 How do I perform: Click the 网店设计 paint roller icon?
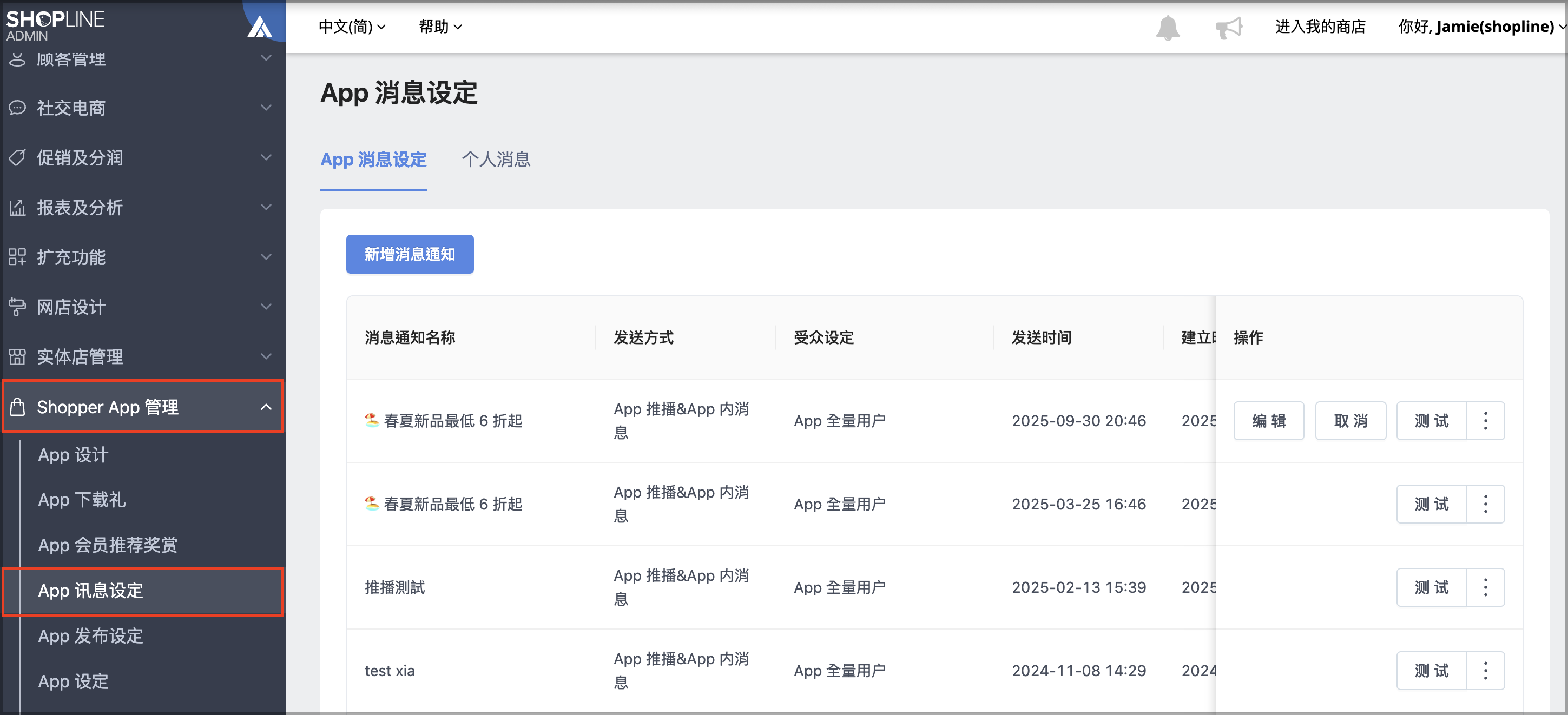tap(17, 307)
